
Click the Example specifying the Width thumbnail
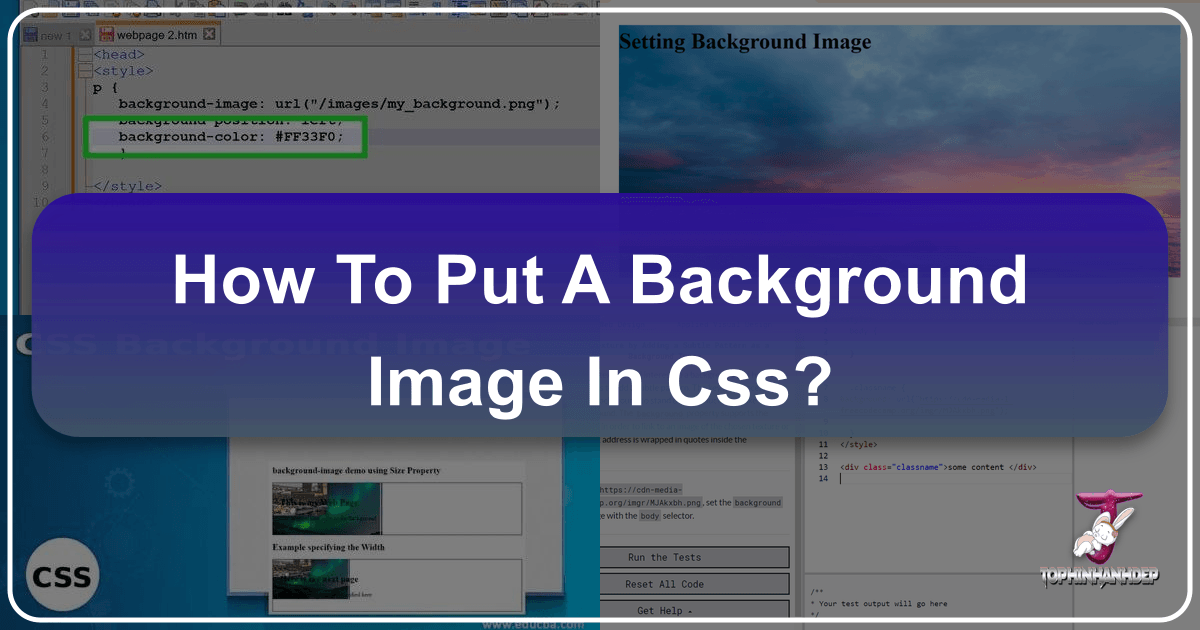click(x=310, y=579)
